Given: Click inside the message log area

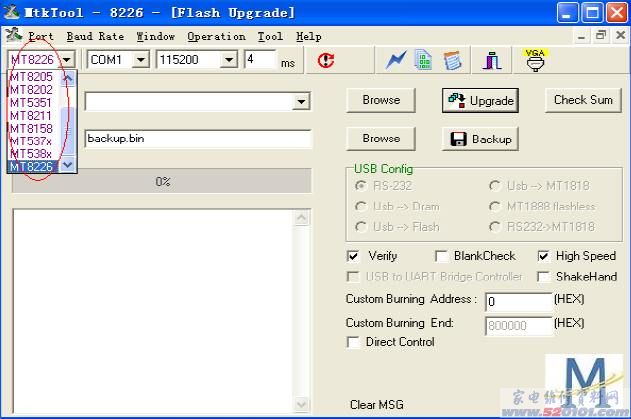Looking at the screenshot, I should click(154, 311).
